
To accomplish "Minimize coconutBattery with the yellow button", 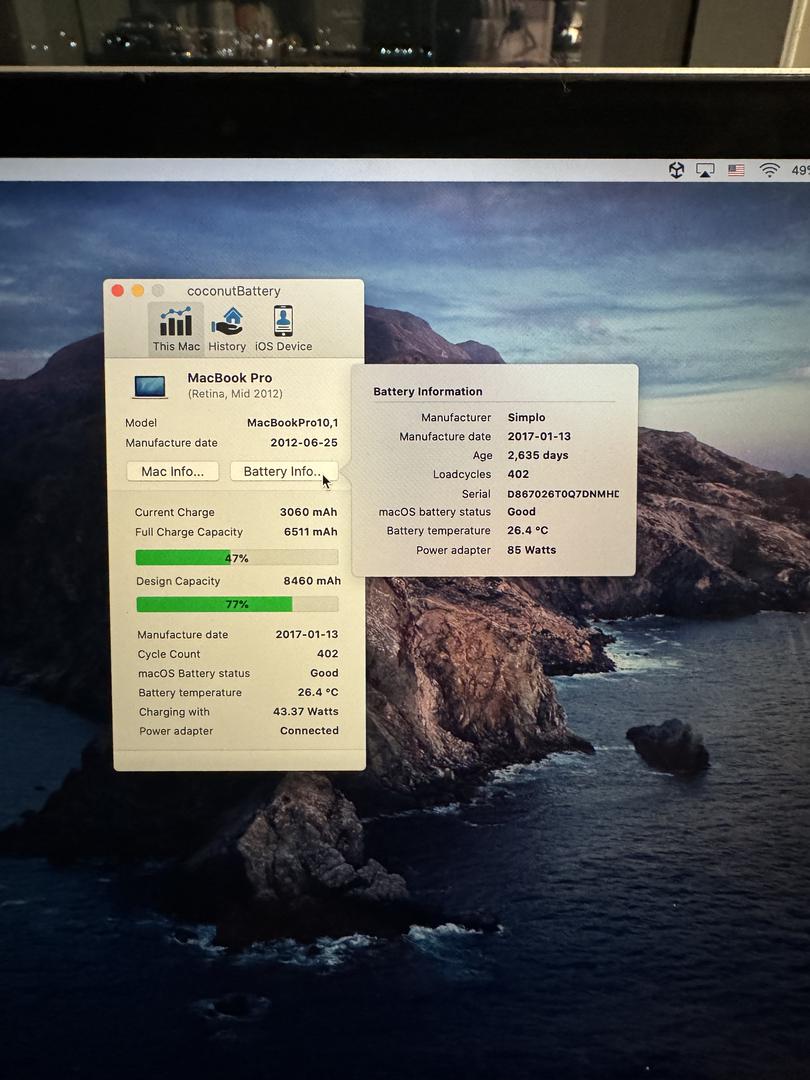I will (138, 291).
